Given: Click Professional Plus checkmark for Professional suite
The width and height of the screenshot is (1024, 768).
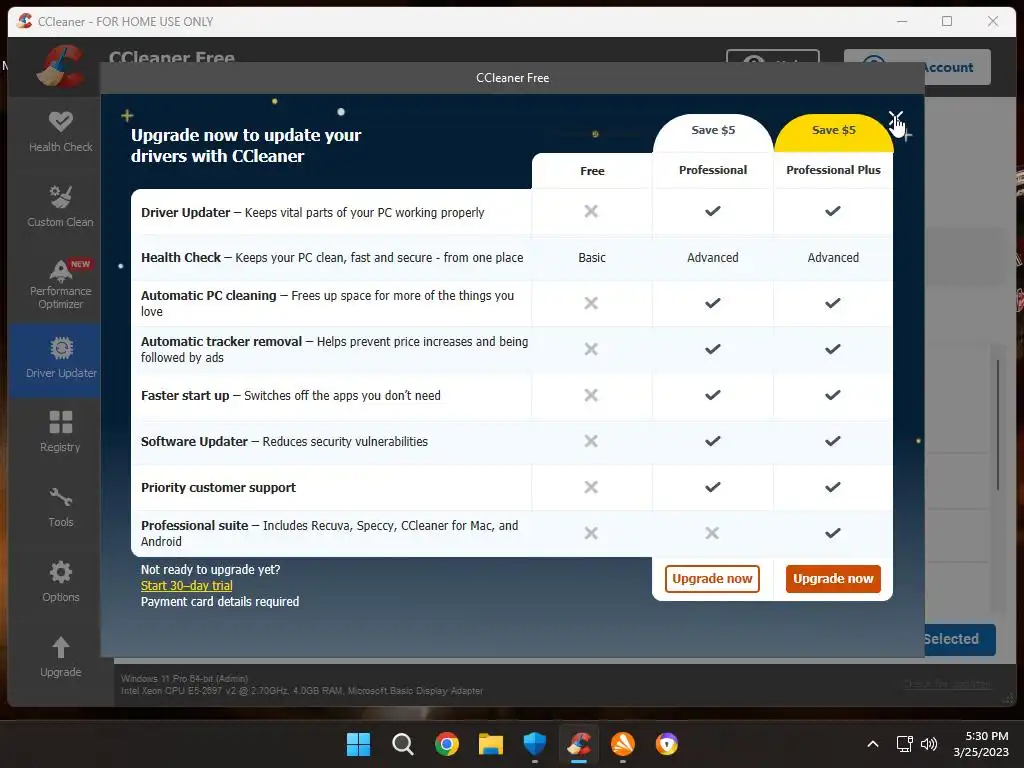Looking at the screenshot, I should 833,533.
